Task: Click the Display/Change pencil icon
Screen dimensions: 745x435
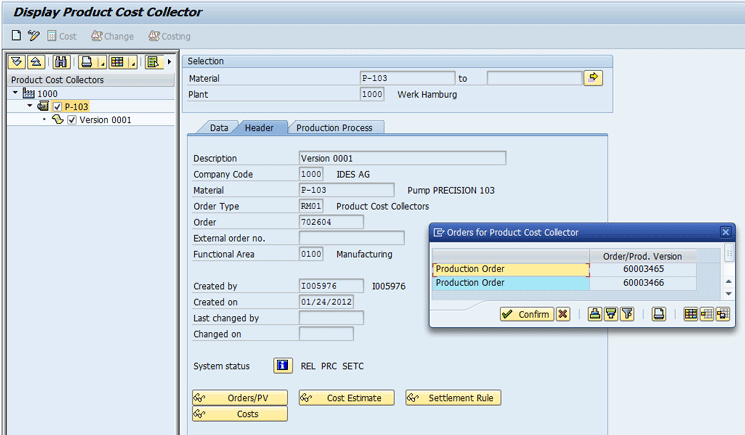Action: pos(33,36)
